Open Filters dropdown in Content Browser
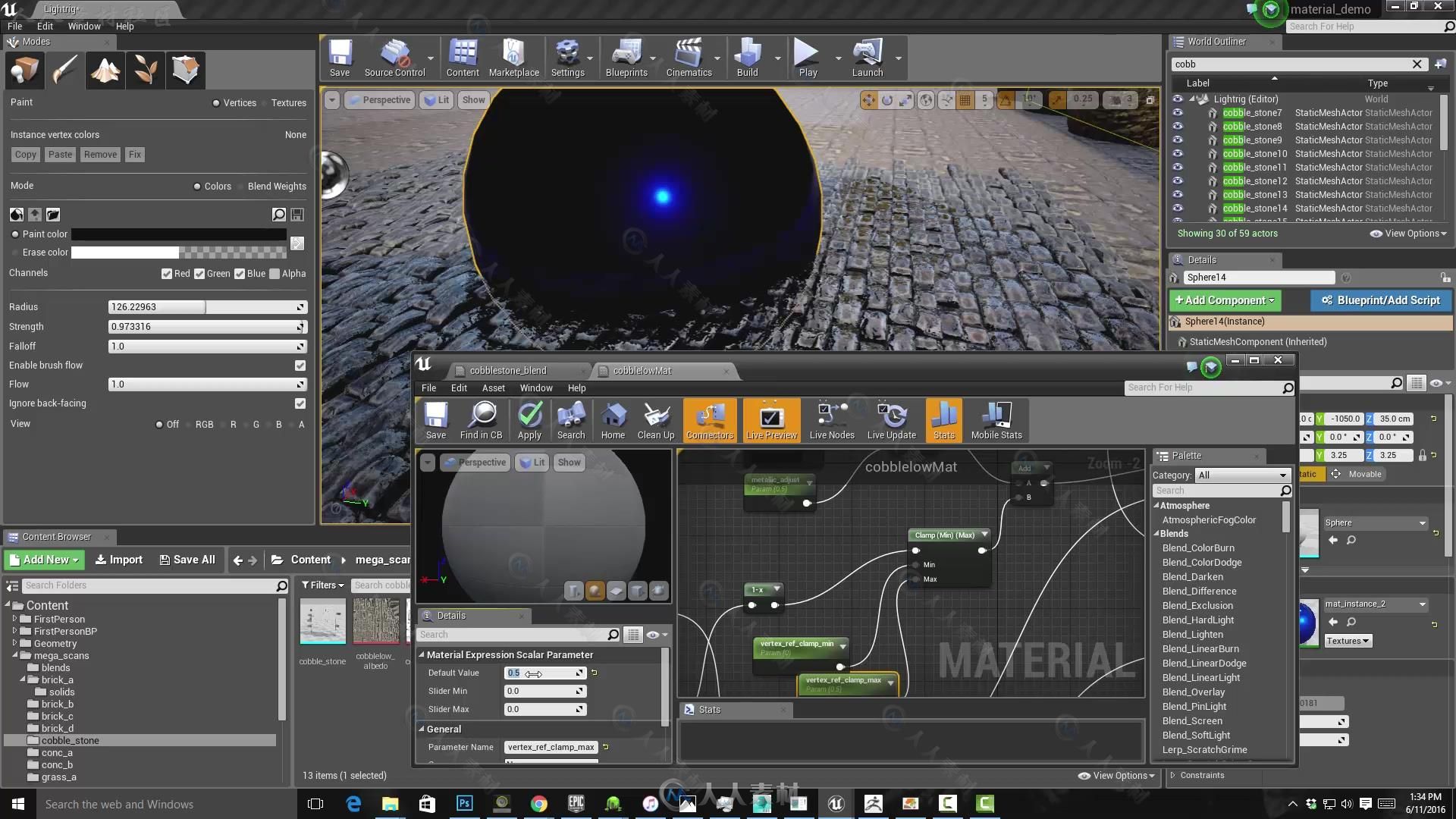 pos(322,585)
